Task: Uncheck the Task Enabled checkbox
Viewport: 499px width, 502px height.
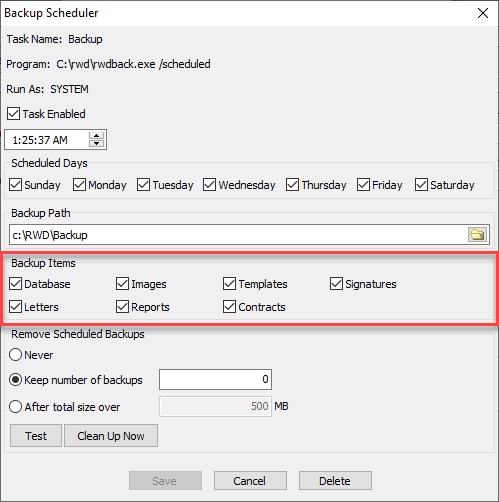Action: pos(13,114)
